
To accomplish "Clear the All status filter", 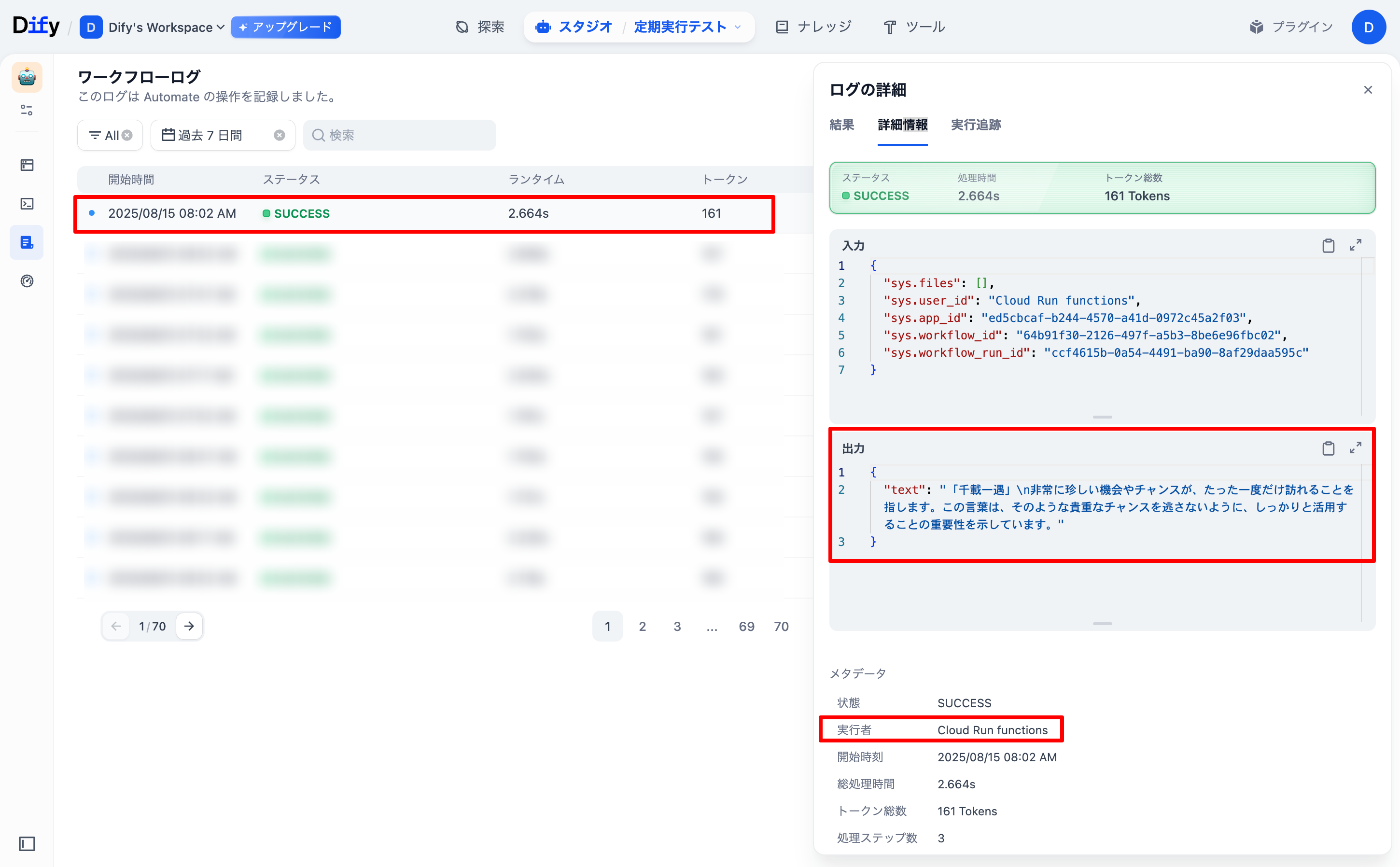I will pos(127,135).
